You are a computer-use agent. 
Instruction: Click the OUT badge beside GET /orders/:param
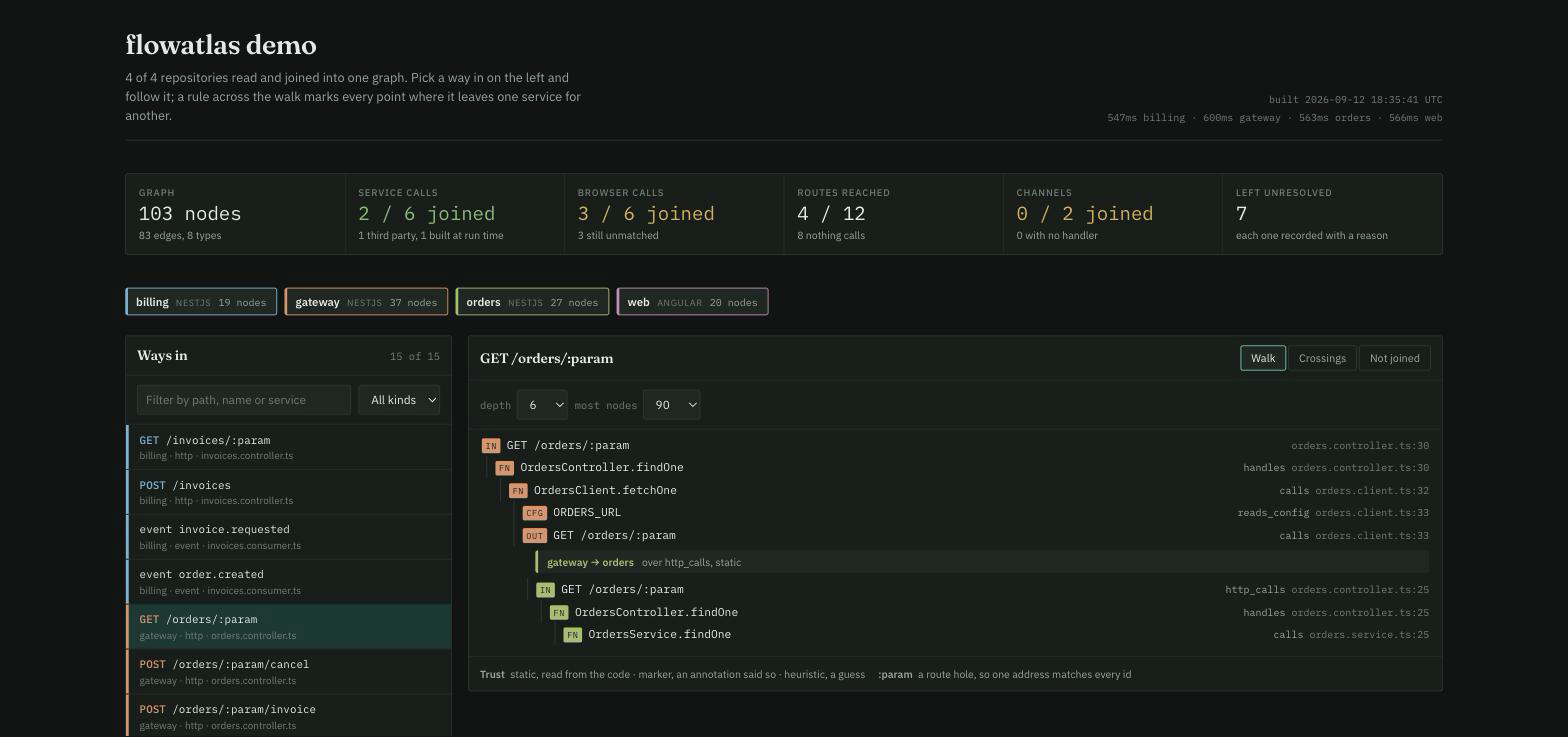click(535, 536)
